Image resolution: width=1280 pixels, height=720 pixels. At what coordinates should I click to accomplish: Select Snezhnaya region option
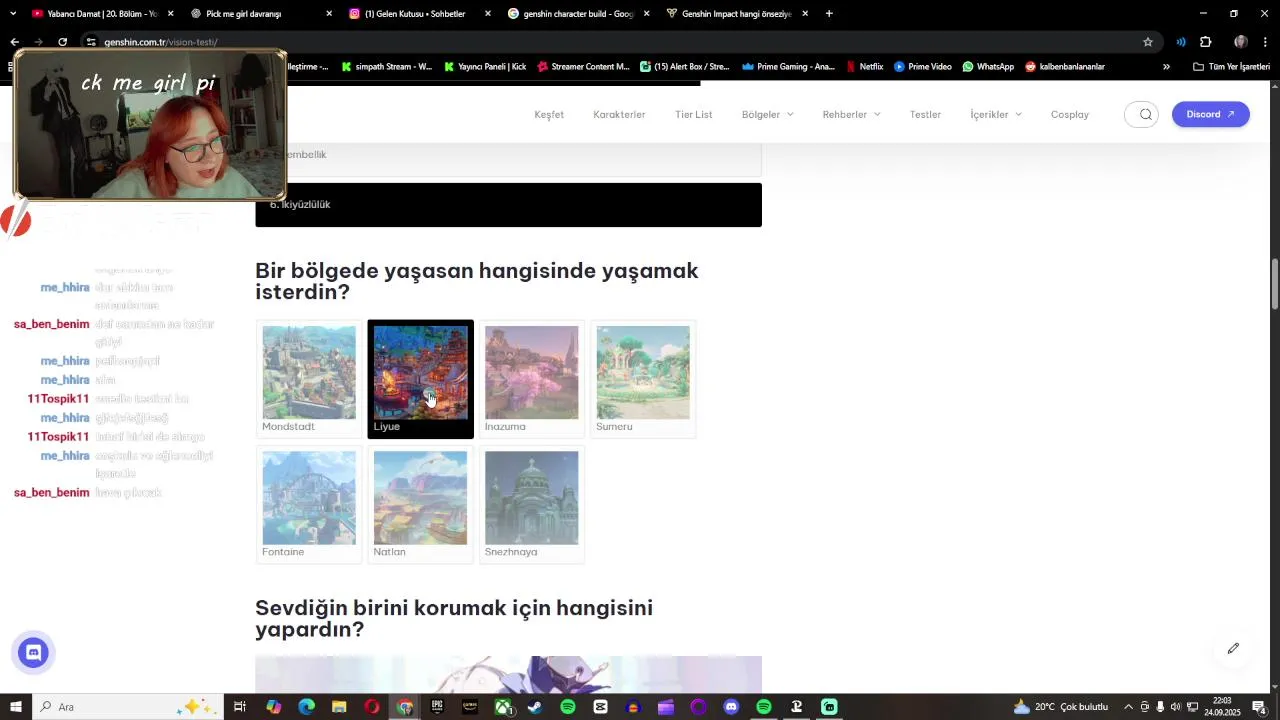coord(531,505)
